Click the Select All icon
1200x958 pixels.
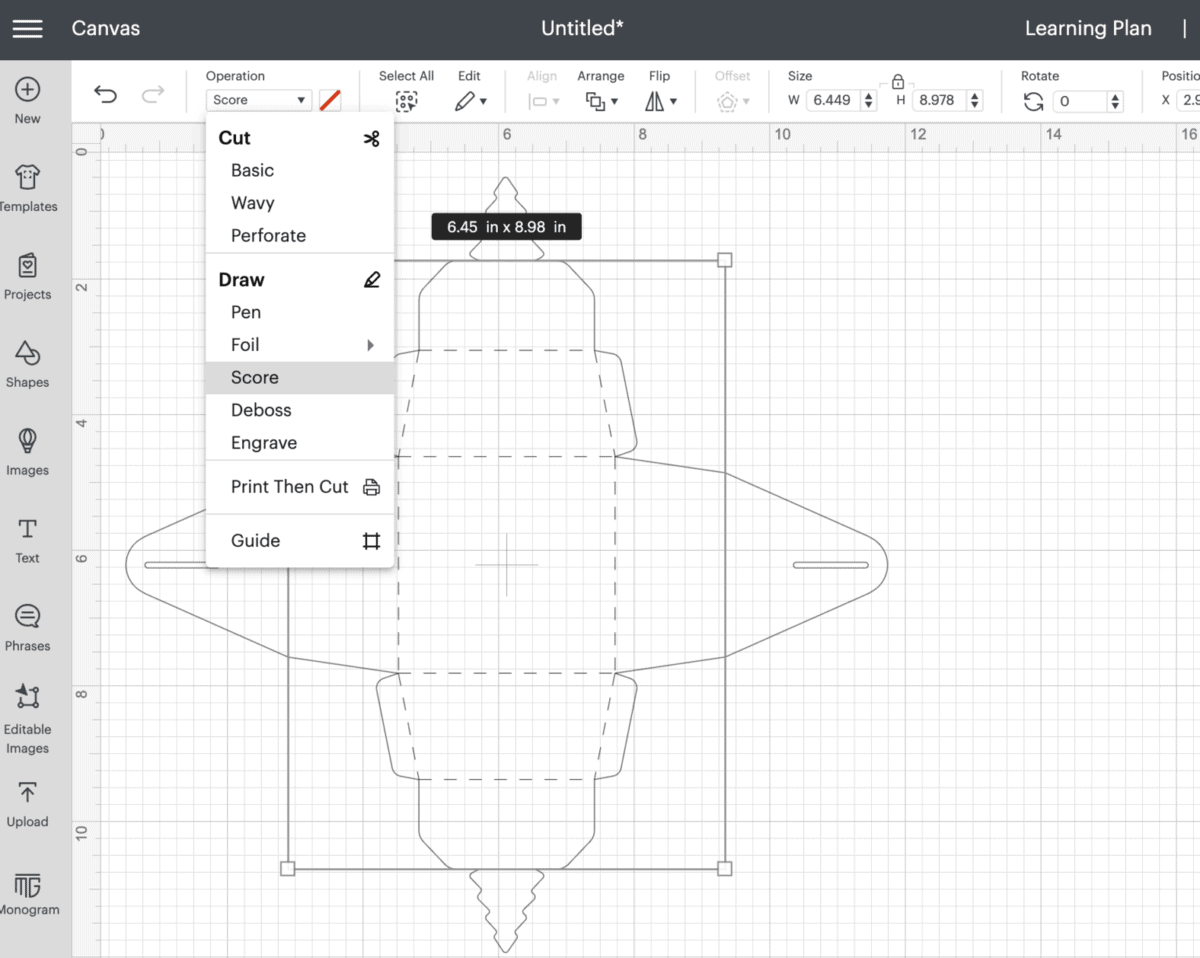click(406, 101)
